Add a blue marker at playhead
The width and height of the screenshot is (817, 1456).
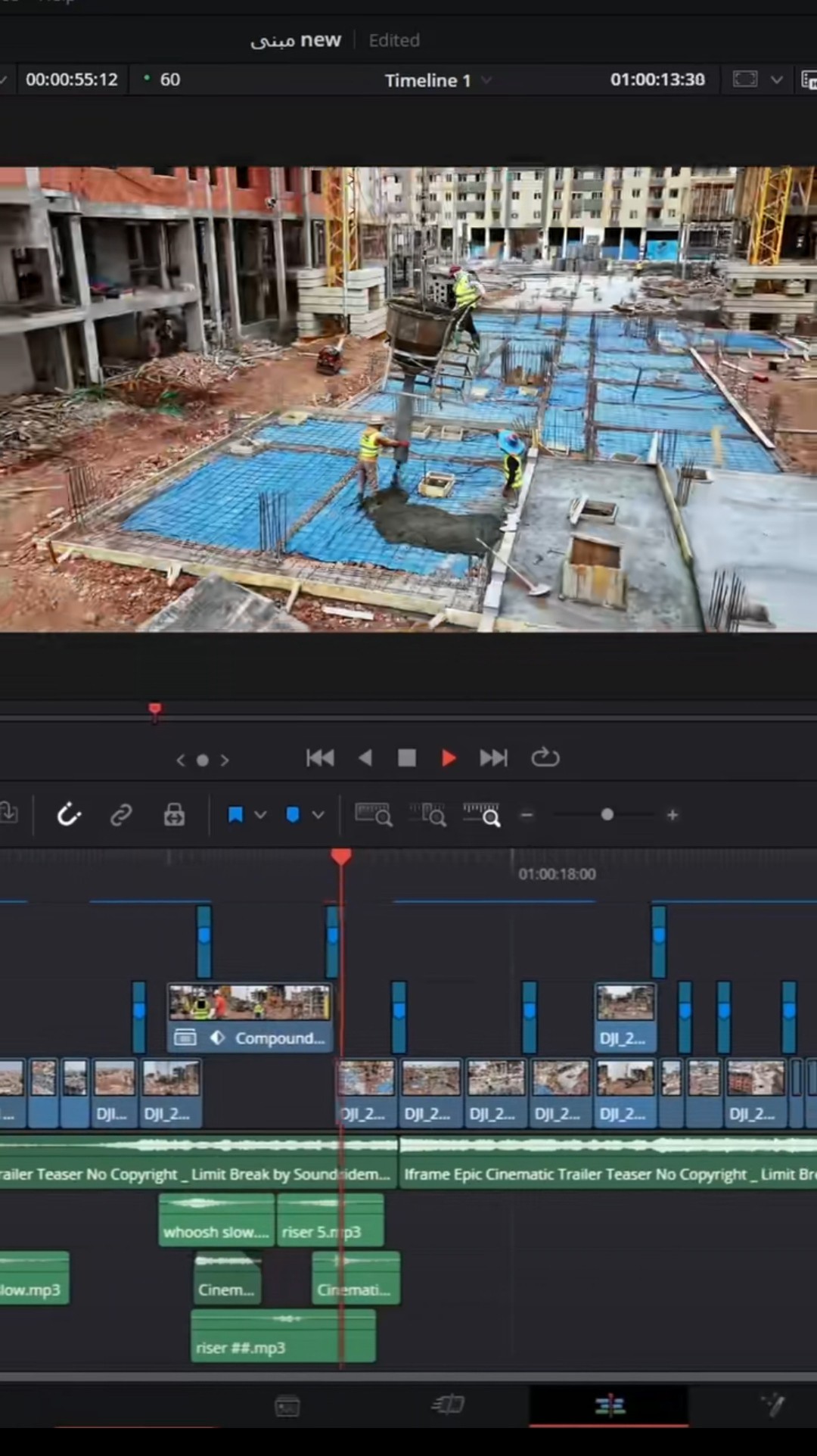293,815
